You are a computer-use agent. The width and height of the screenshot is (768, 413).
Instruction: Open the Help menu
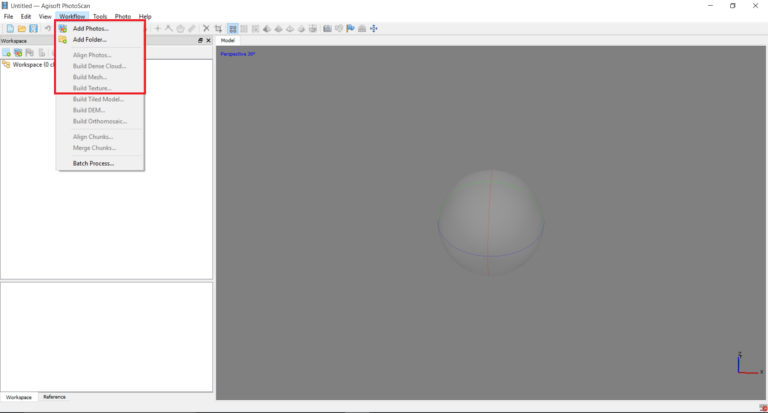click(x=145, y=17)
